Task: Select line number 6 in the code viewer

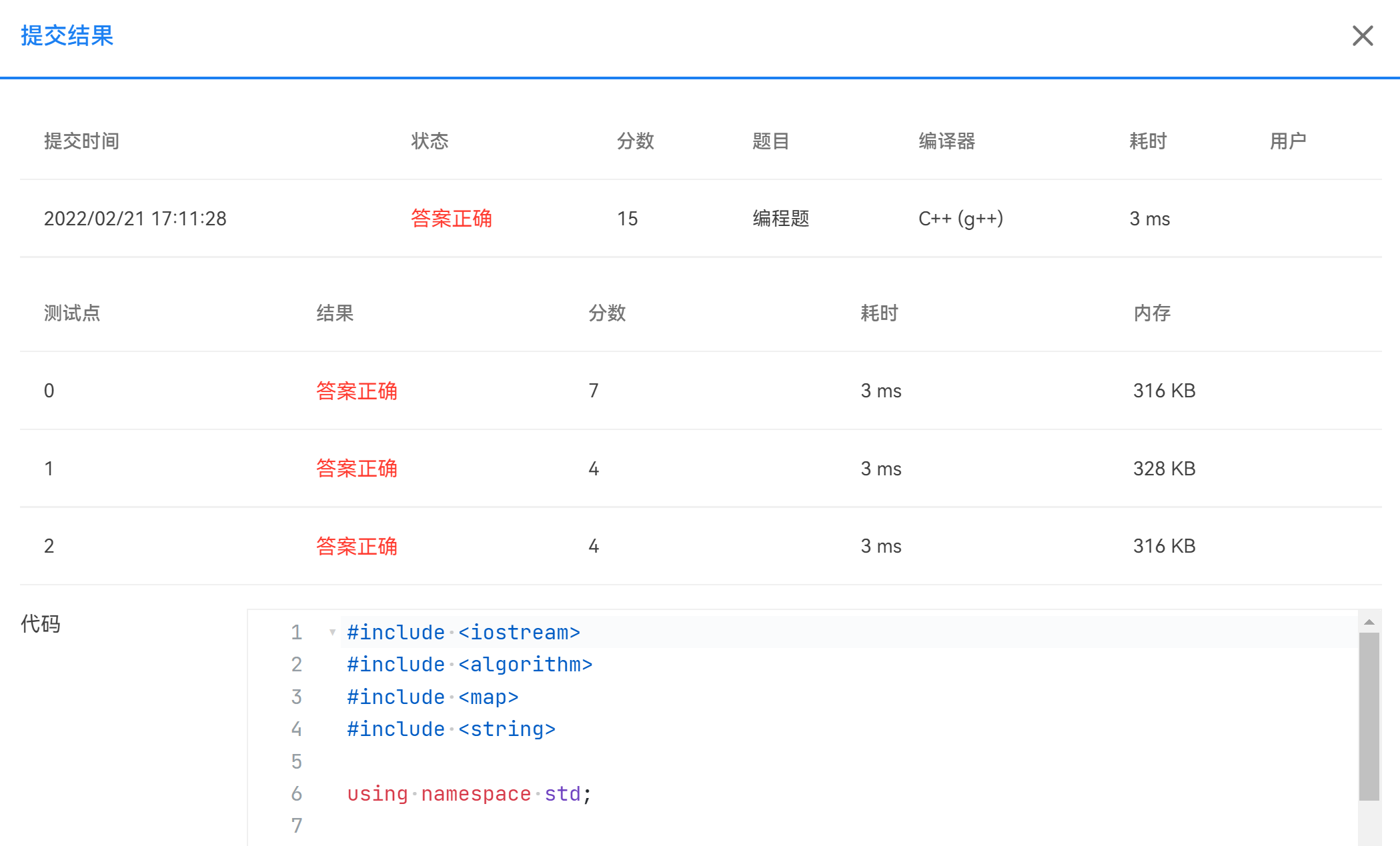Action: coord(296,793)
